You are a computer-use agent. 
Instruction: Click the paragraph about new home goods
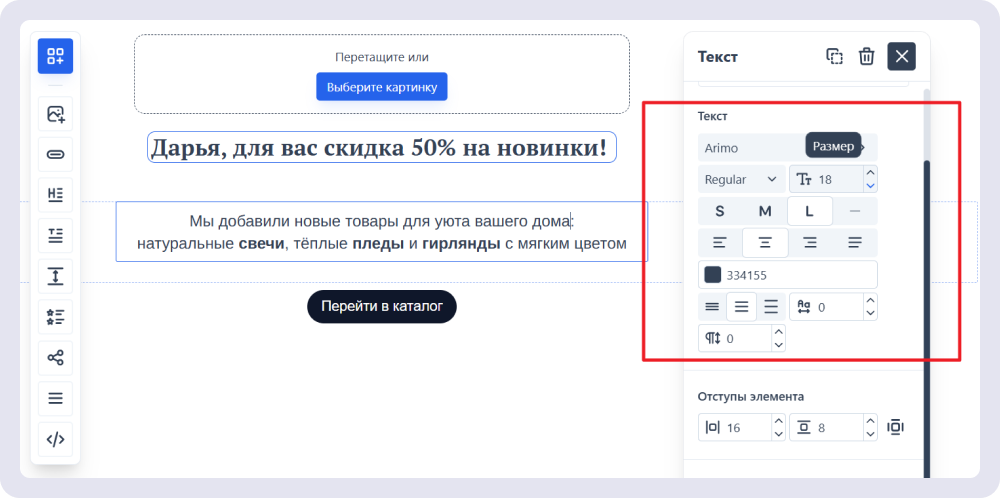pos(382,232)
